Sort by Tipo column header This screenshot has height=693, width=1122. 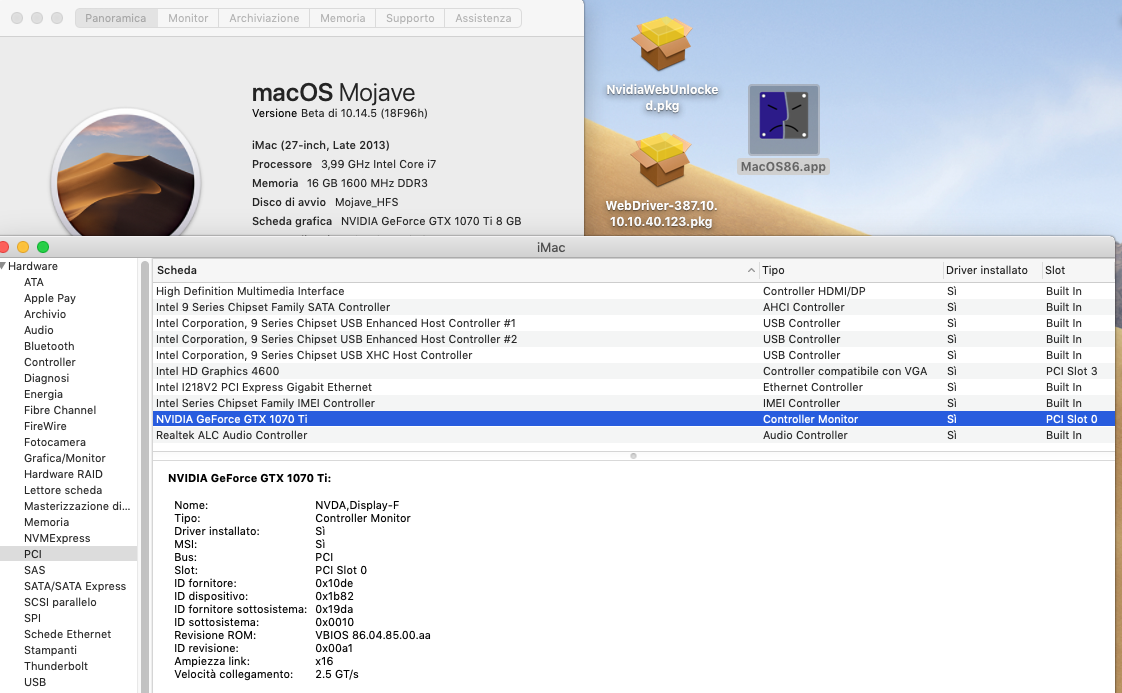850,270
